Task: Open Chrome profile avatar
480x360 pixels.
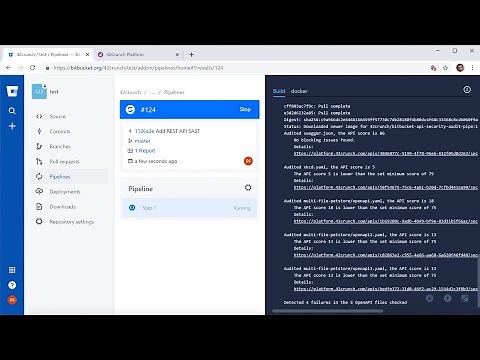Action: [460, 68]
